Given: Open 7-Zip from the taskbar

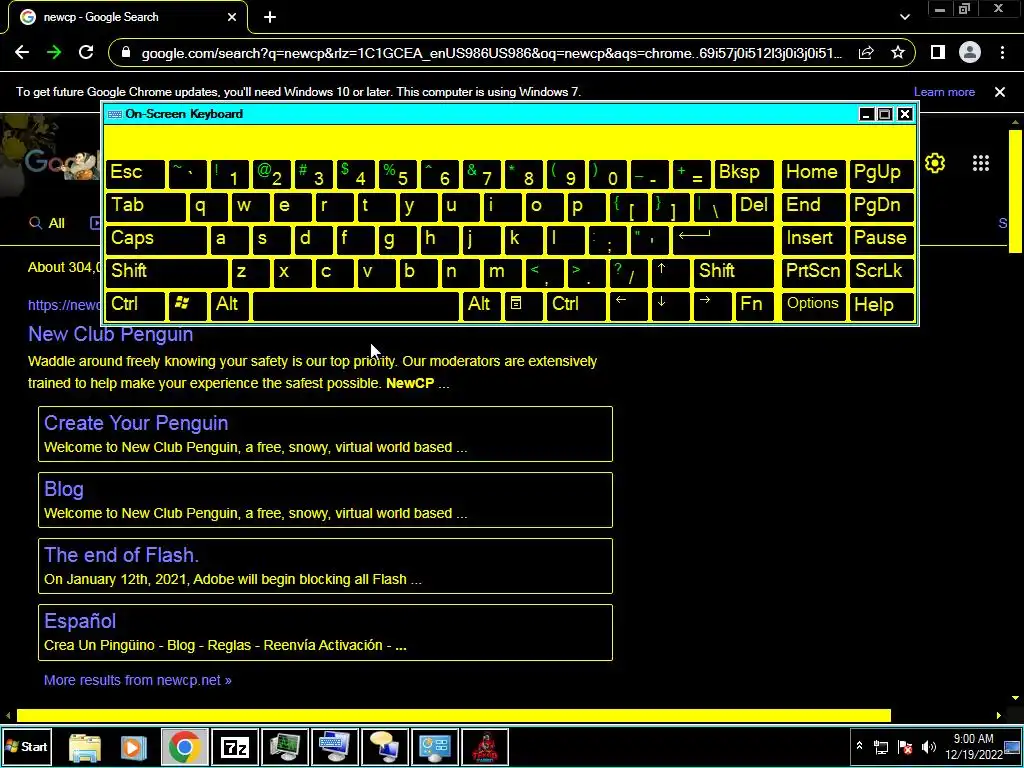Looking at the screenshot, I should tap(235, 747).
